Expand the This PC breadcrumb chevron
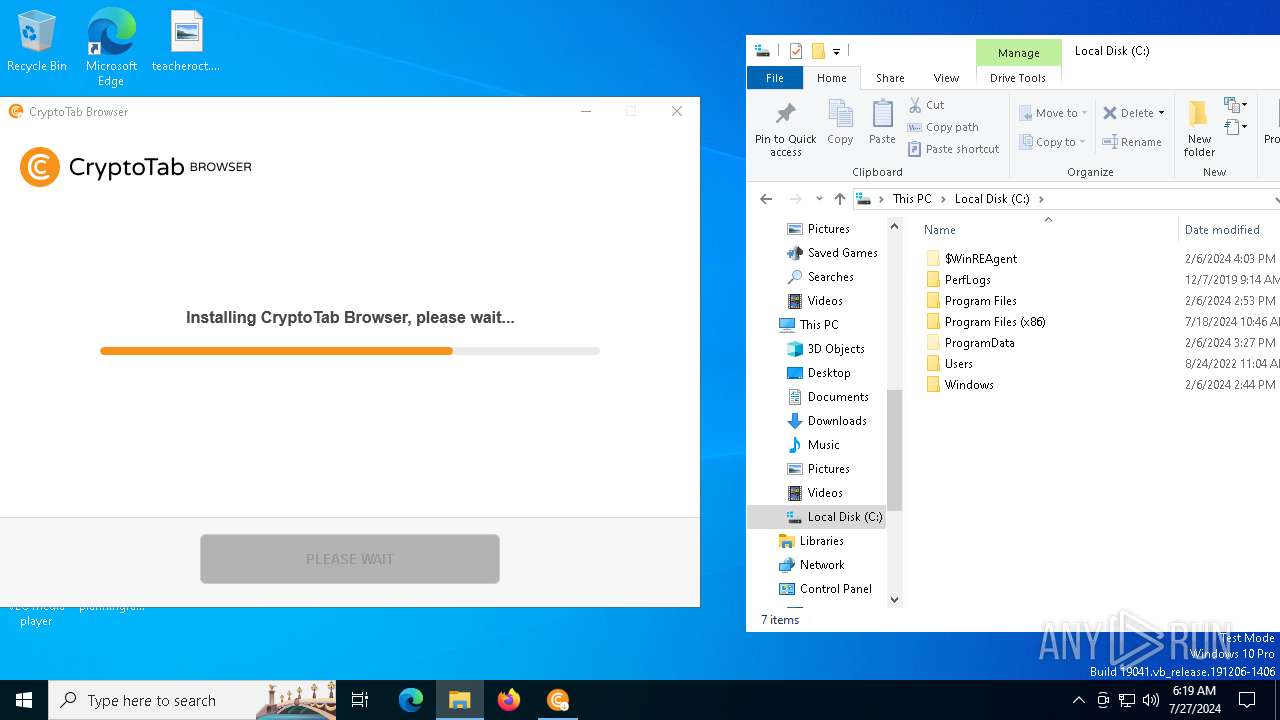 click(943, 199)
